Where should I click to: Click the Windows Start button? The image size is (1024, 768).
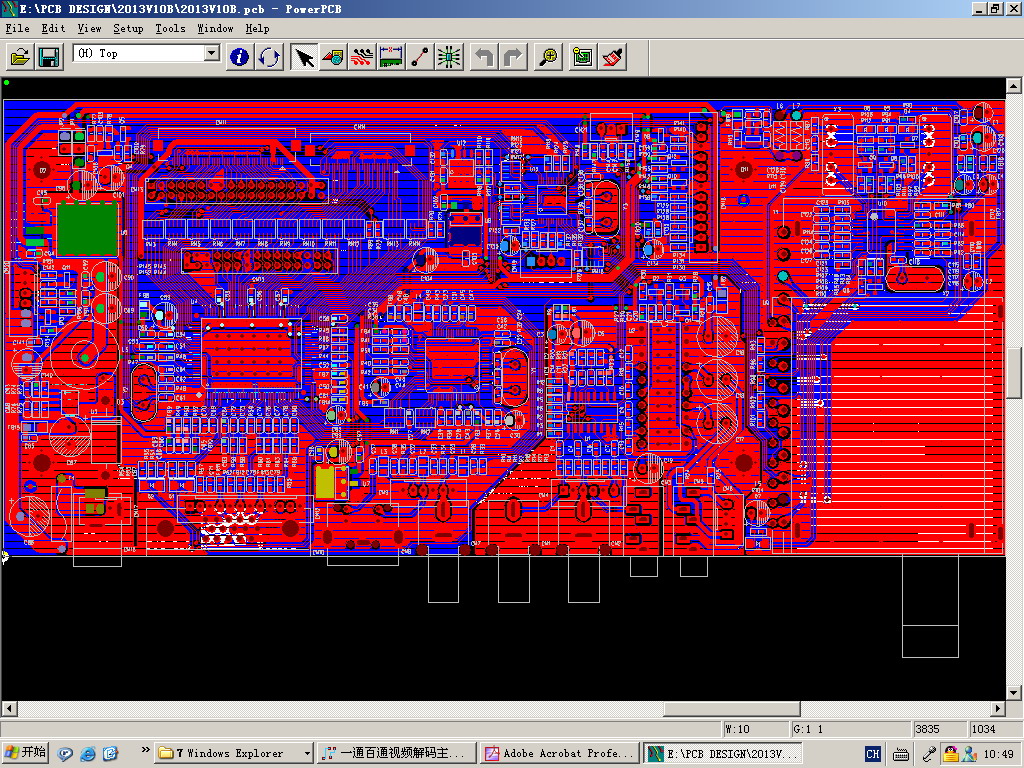26,753
